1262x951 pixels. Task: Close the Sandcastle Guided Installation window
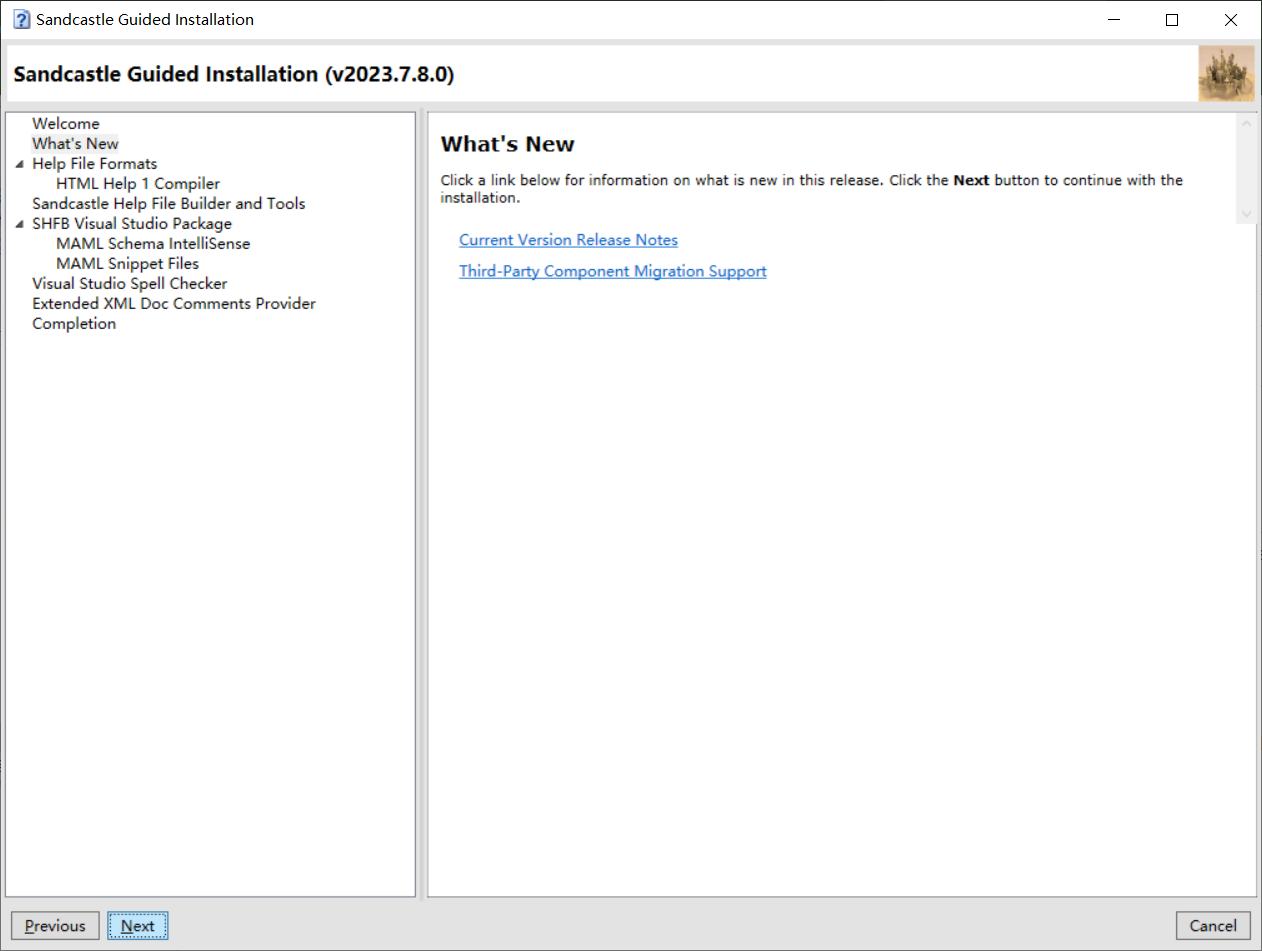tap(1231, 20)
